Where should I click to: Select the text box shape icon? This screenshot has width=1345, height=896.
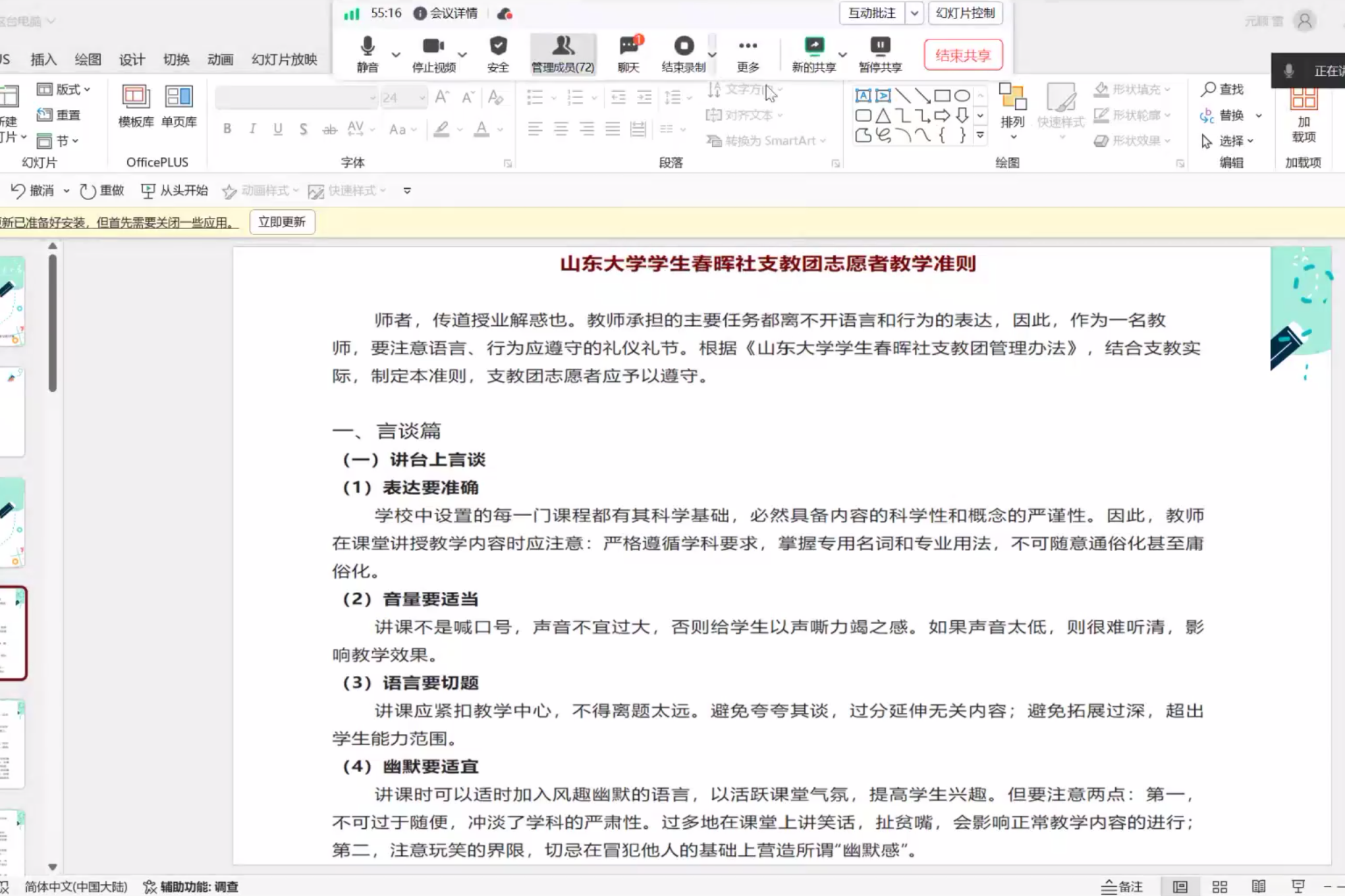[863, 95]
